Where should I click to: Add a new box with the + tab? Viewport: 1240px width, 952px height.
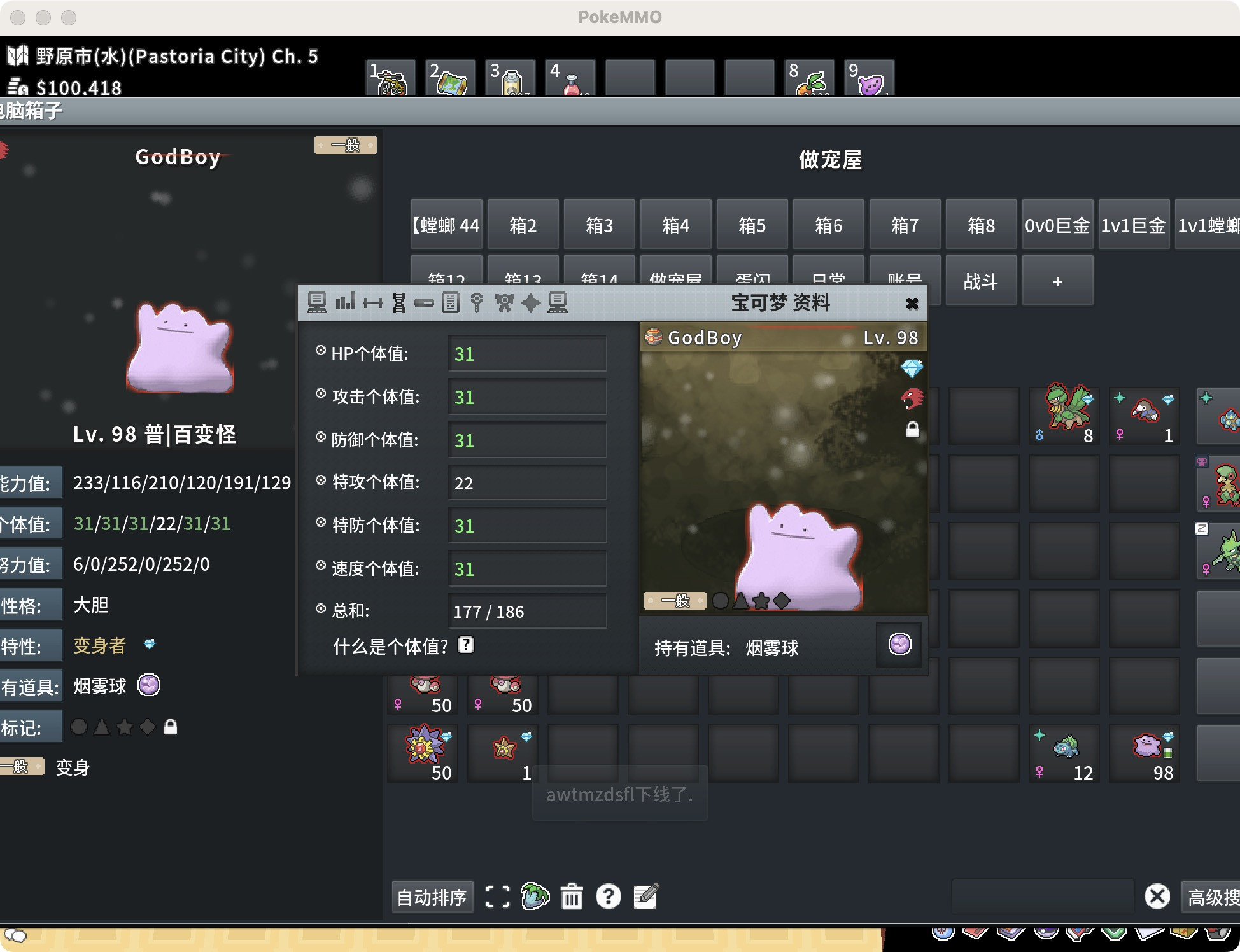click(x=1058, y=281)
